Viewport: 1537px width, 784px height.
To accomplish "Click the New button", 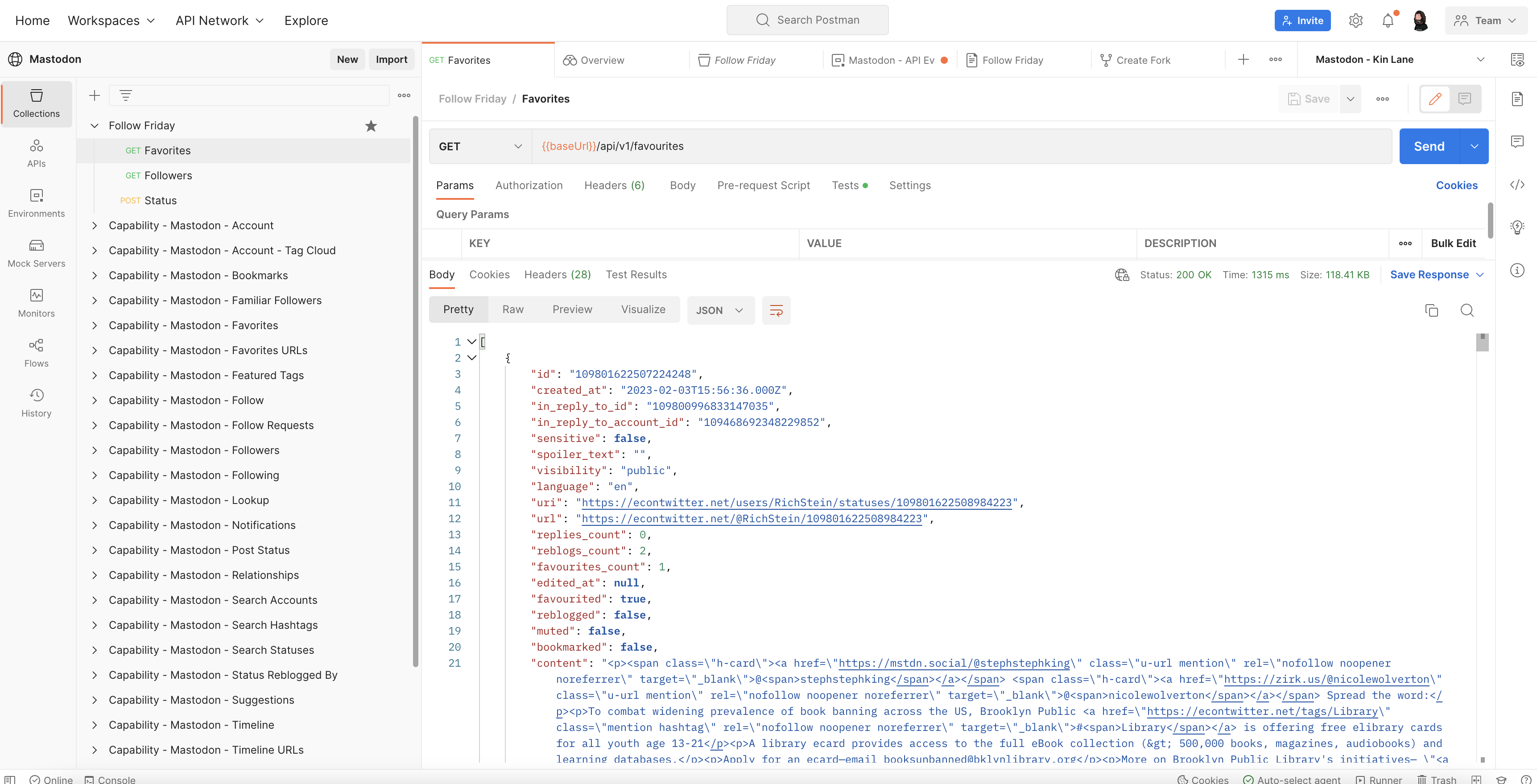I will coord(347,60).
